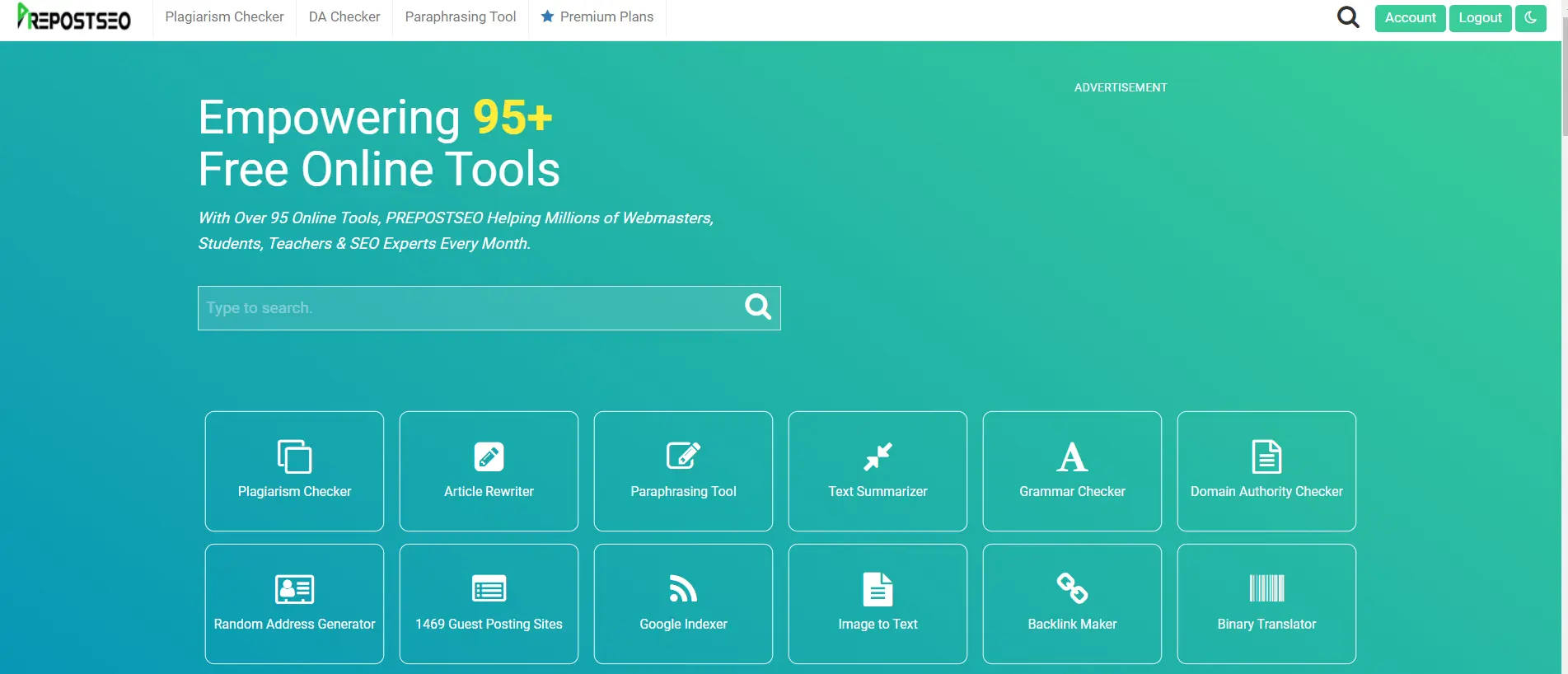Click the Image to Text file icon
Viewport: 1568px width, 674px height.
[878, 589]
